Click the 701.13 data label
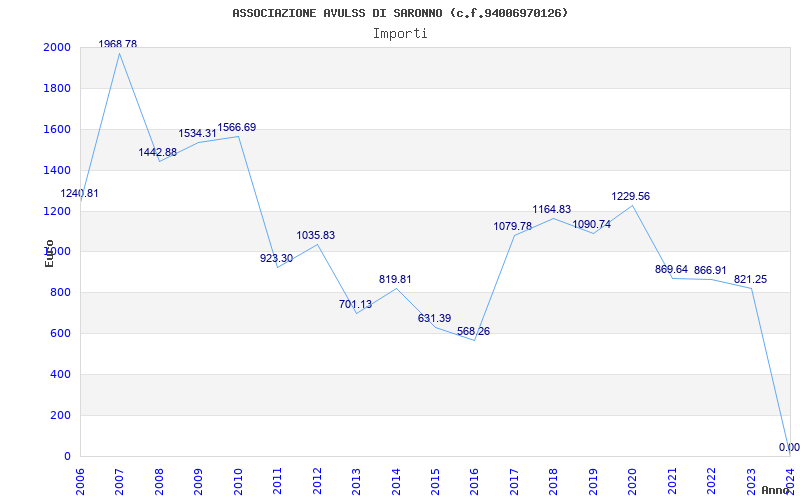This screenshot has width=800, height=500. (356, 304)
